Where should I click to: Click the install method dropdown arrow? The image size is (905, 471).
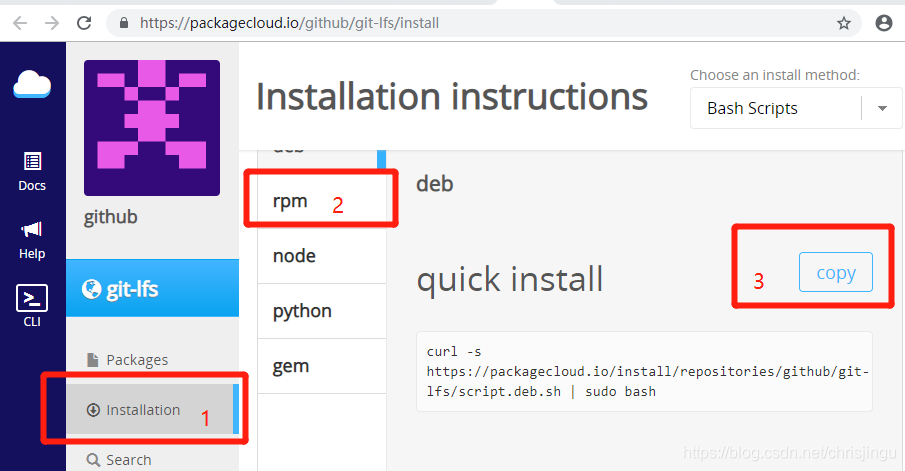click(x=882, y=109)
